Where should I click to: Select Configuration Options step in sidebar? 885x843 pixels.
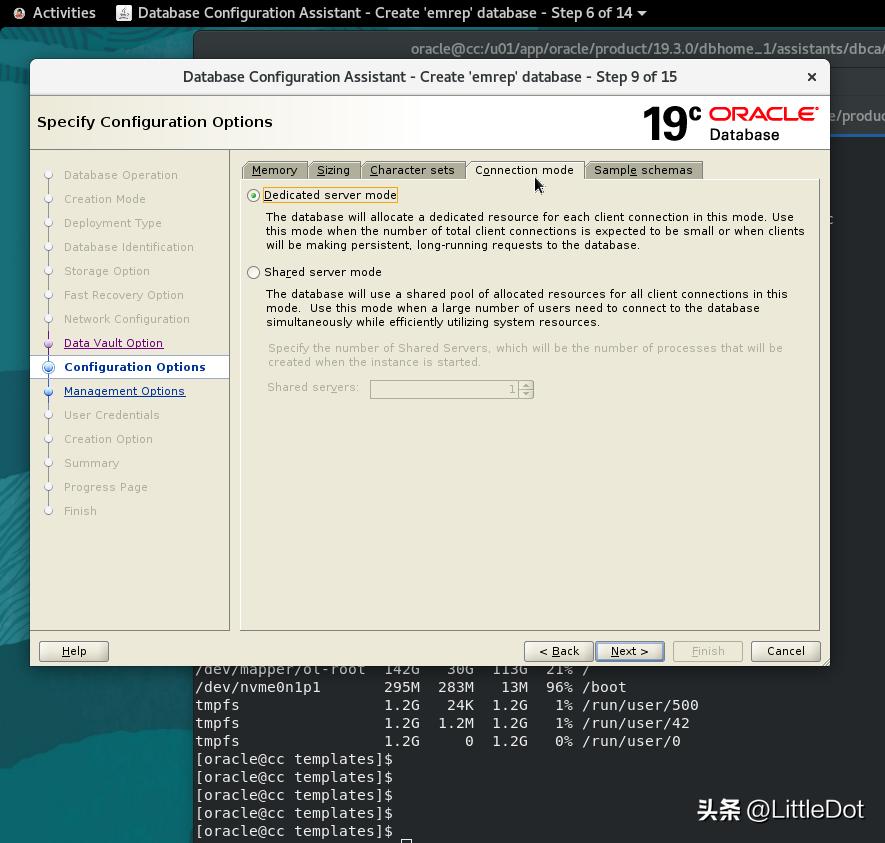135,367
